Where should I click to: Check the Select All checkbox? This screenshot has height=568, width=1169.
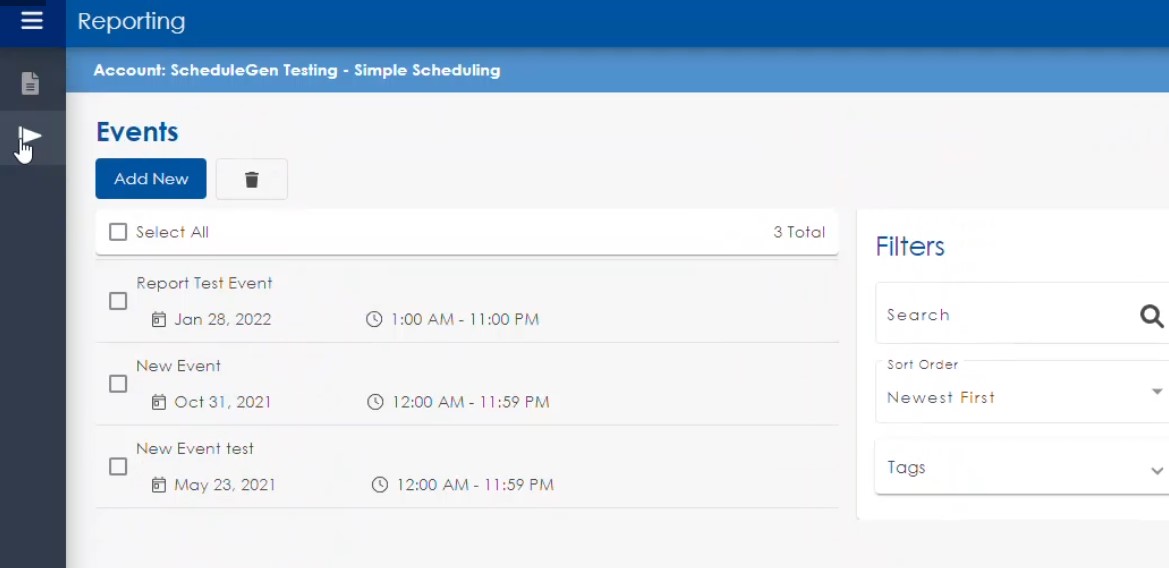pos(118,232)
